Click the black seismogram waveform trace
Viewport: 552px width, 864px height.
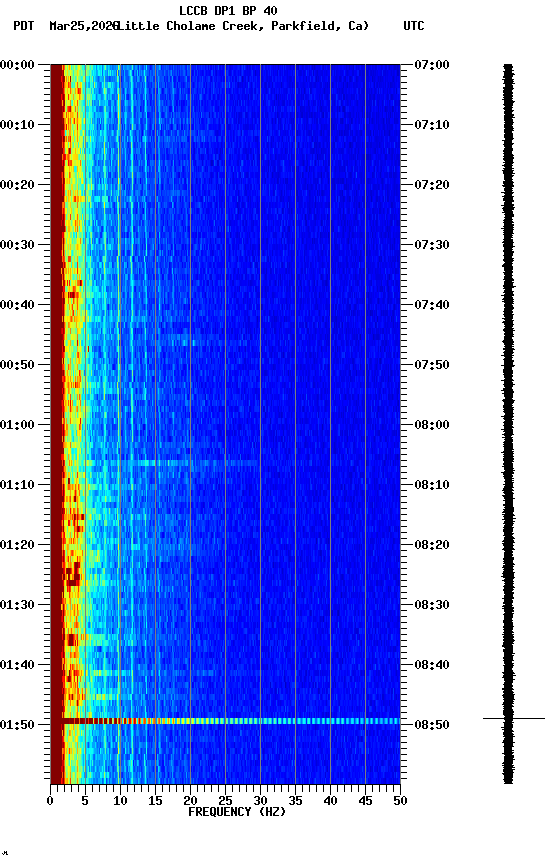508,424
